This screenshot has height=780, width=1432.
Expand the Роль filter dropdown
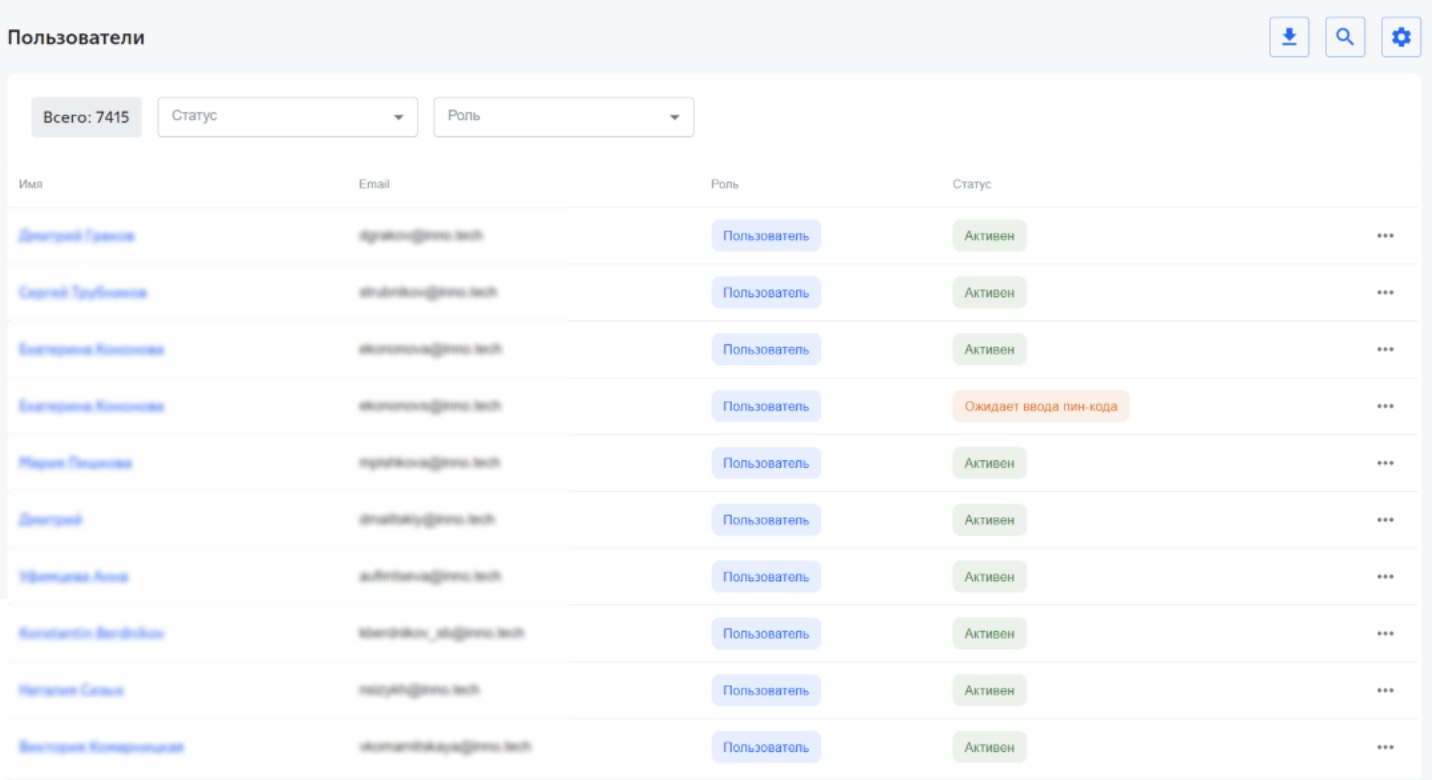(x=564, y=117)
